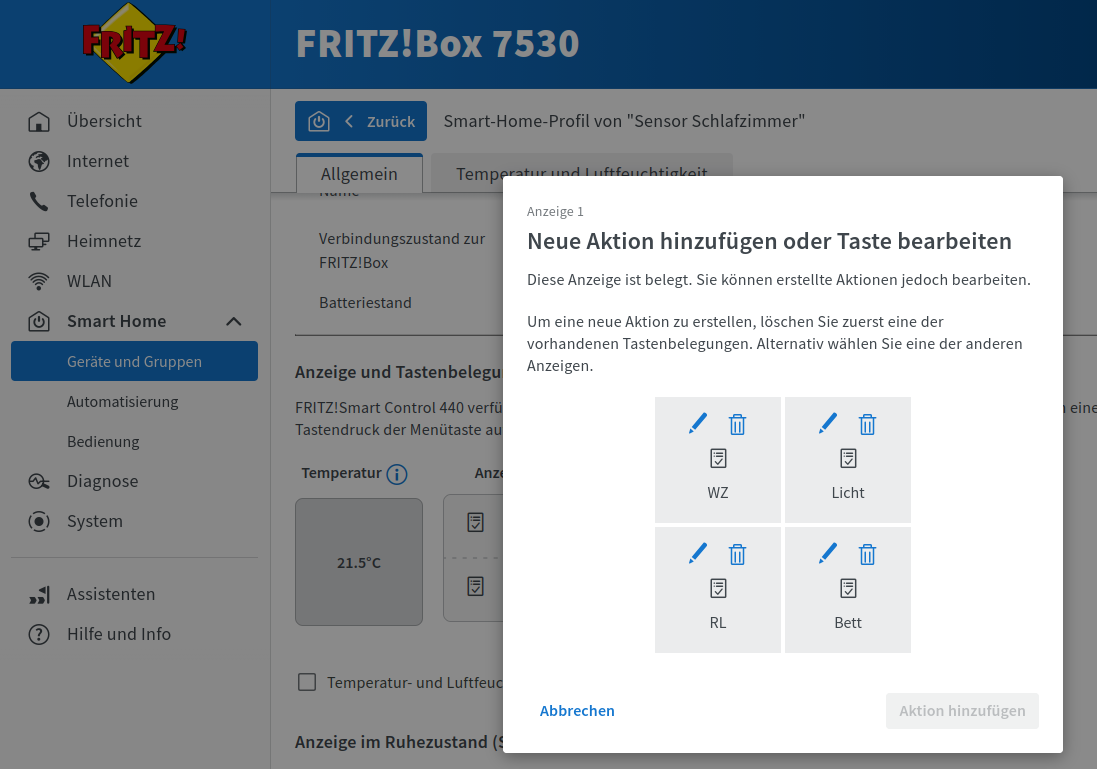Image resolution: width=1097 pixels, height=769 pixels.
Task: Delete the WZ button assignment
Action: click(x=737, y=424)
